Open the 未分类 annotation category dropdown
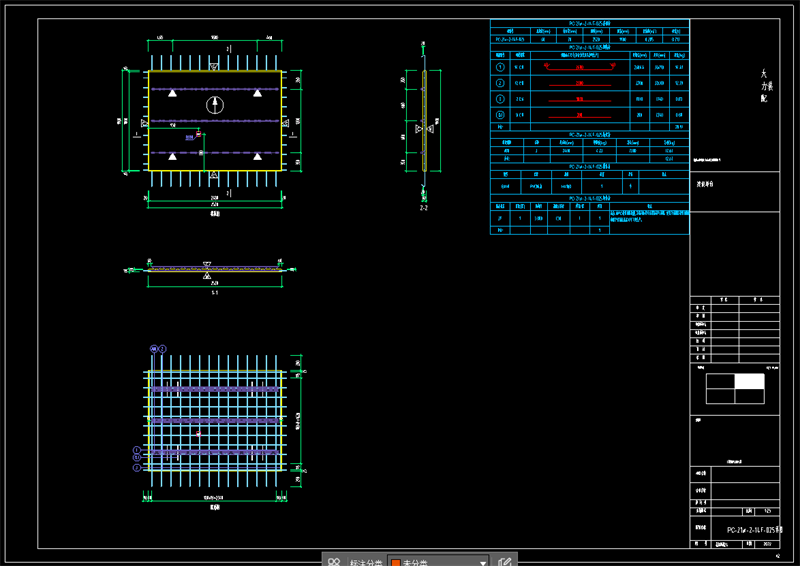This screenshot has height=566, width=800. [438, 561]
